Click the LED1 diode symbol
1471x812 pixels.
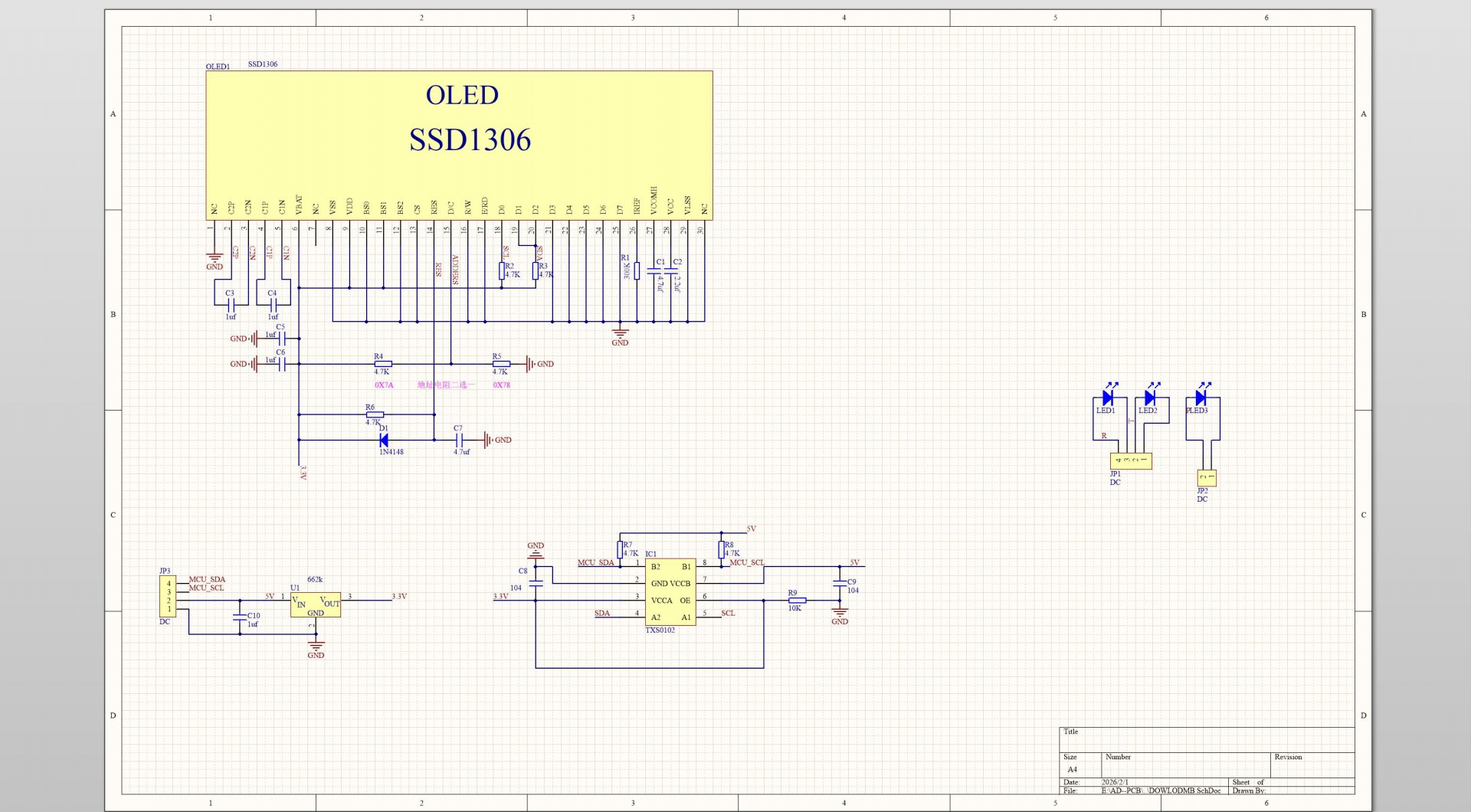(x=1107, y=398)
